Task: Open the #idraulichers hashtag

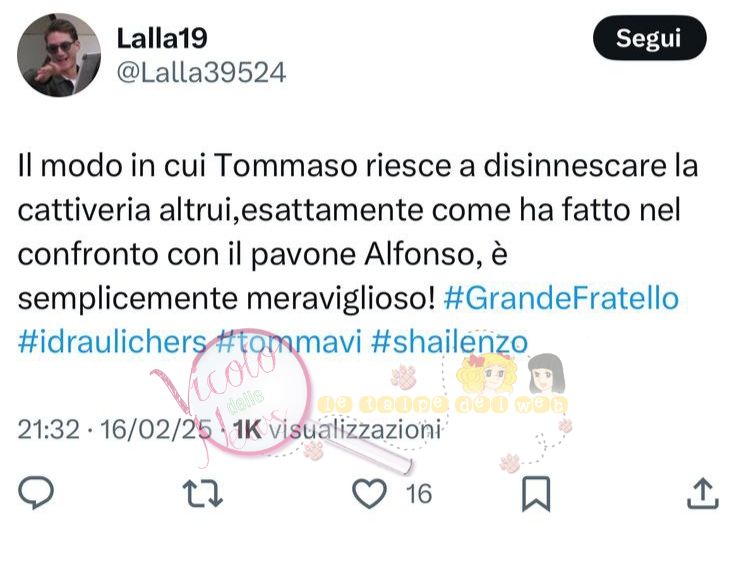Action: 112,342
